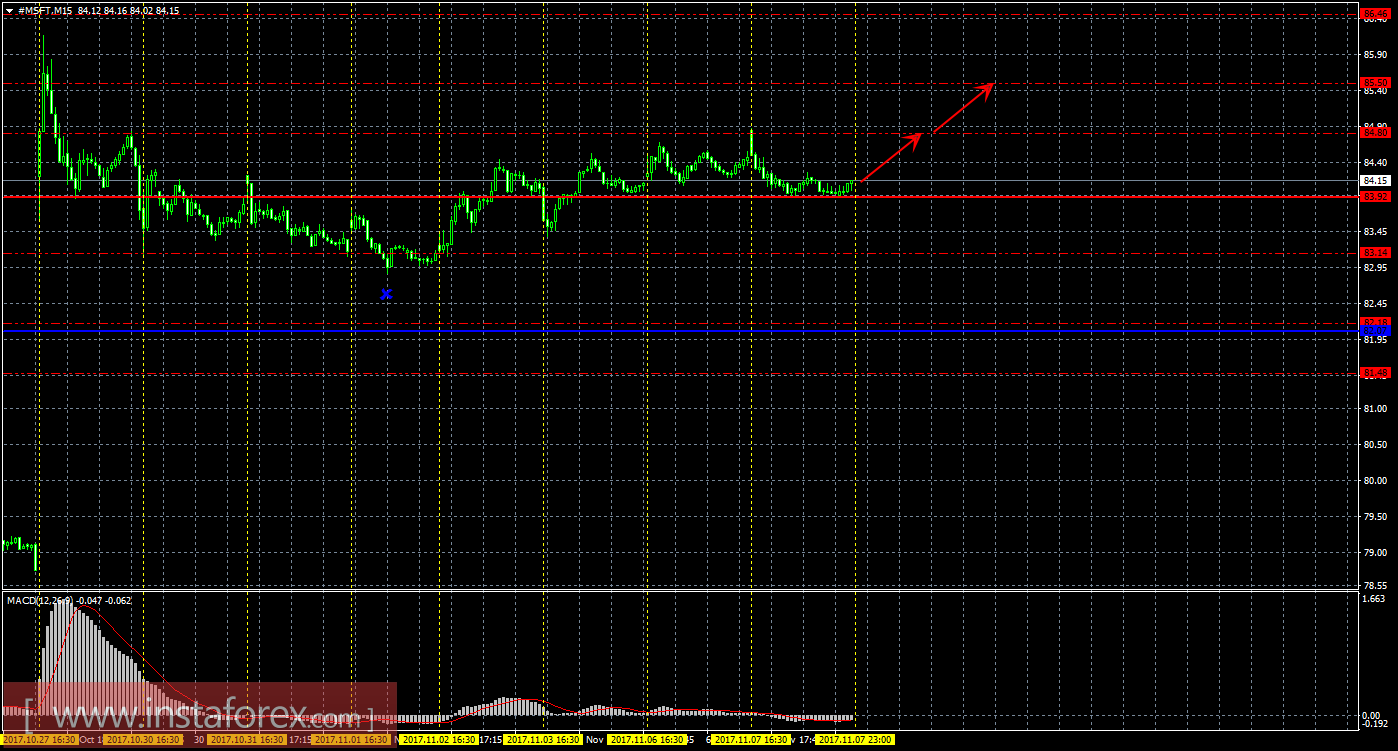The width and height of the screenshot is (1398, 751).
Task: Click the current price 84.15 label
Action: coord(1376,181)
